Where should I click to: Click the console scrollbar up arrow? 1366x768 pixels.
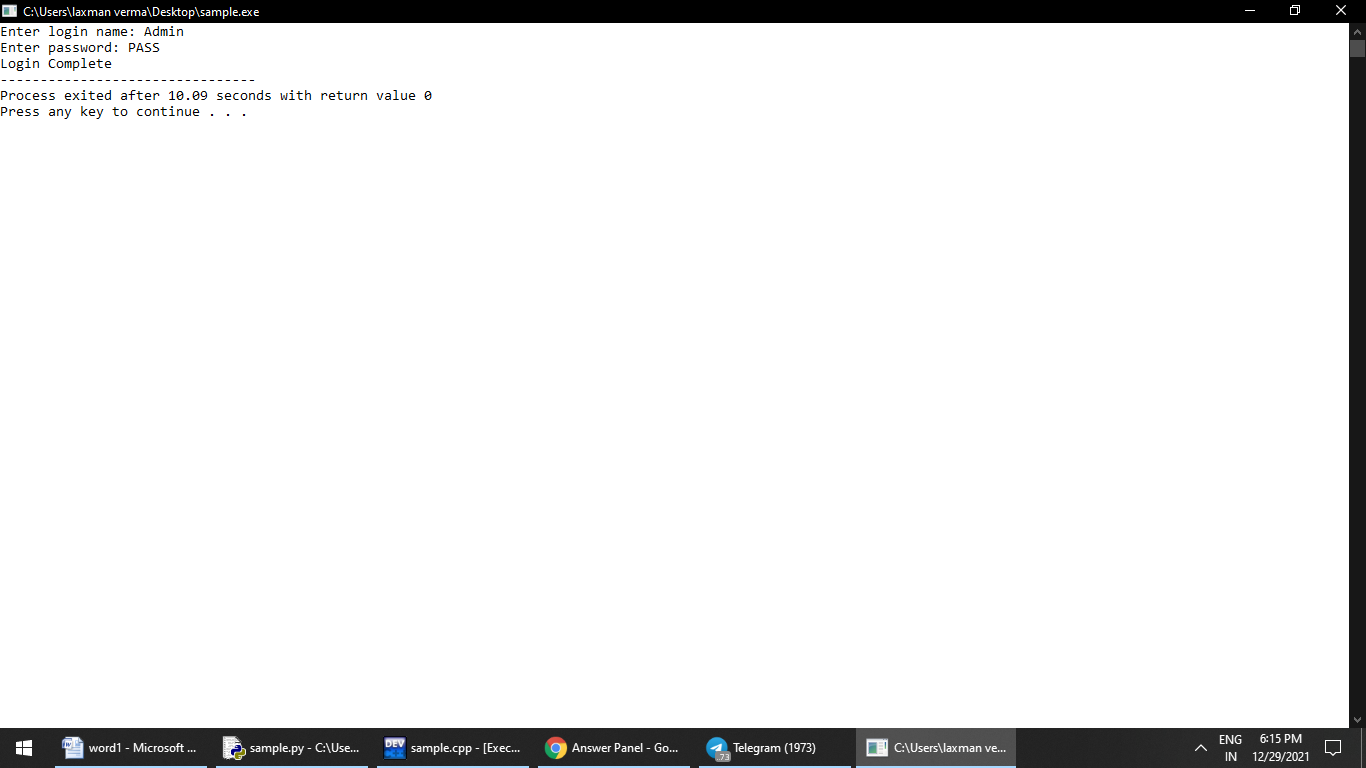pos(1357,31)
